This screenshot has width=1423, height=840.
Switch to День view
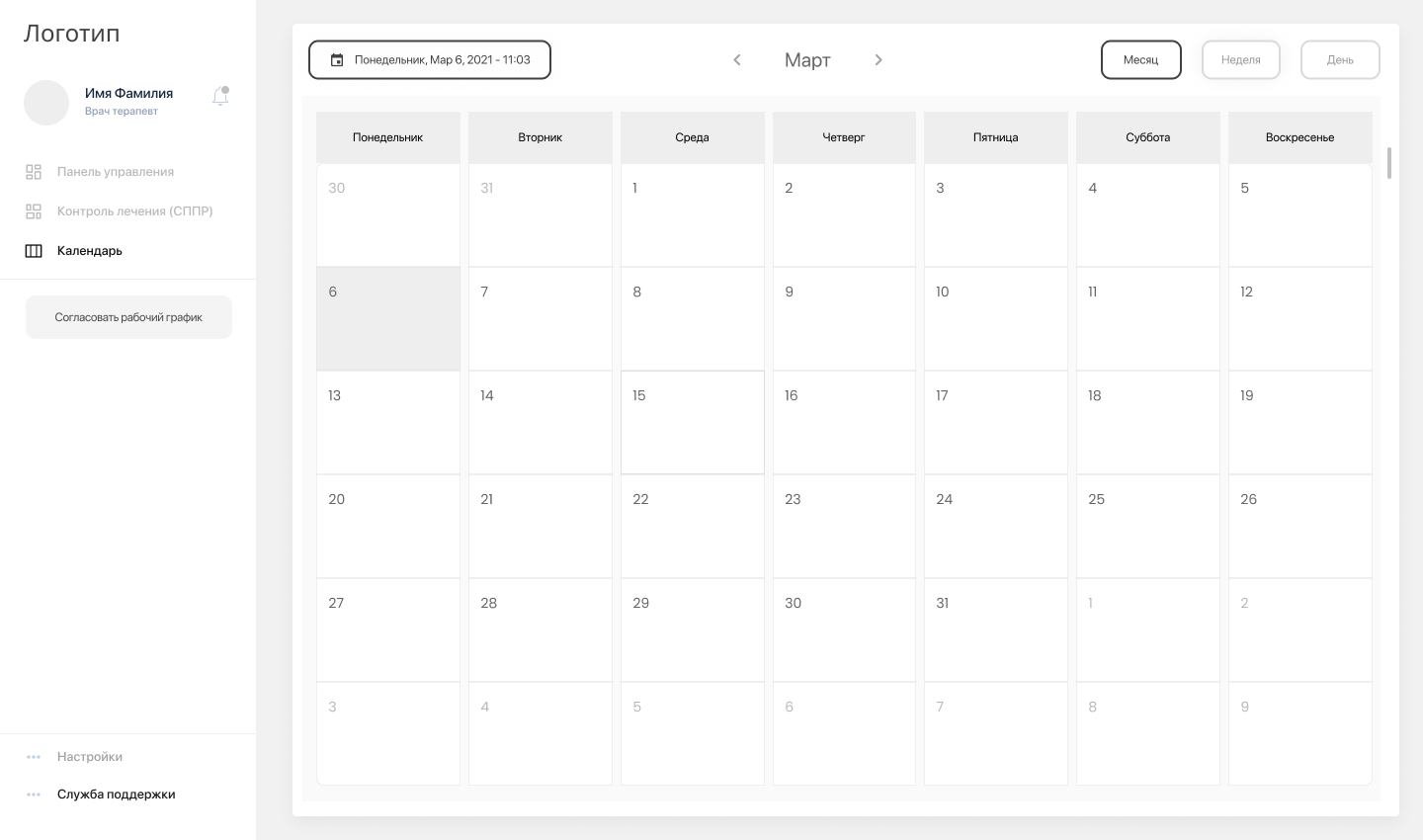(1340, 60)
